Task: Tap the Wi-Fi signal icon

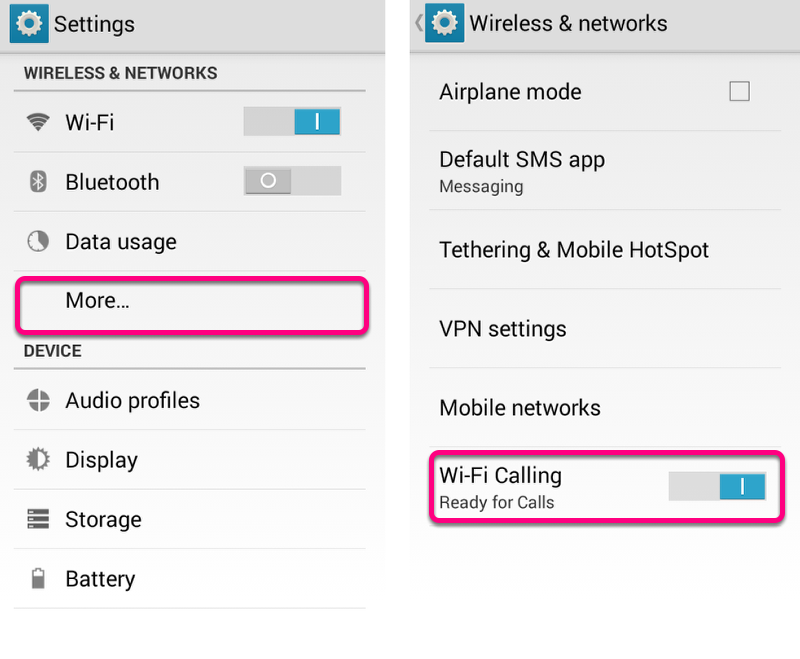Action: click(x=38, y=122)
